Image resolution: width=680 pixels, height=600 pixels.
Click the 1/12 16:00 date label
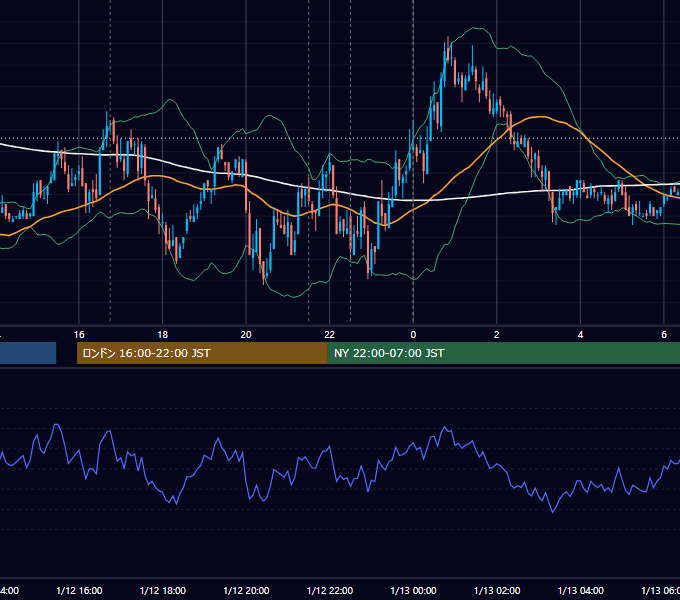[x=79, y=590]
